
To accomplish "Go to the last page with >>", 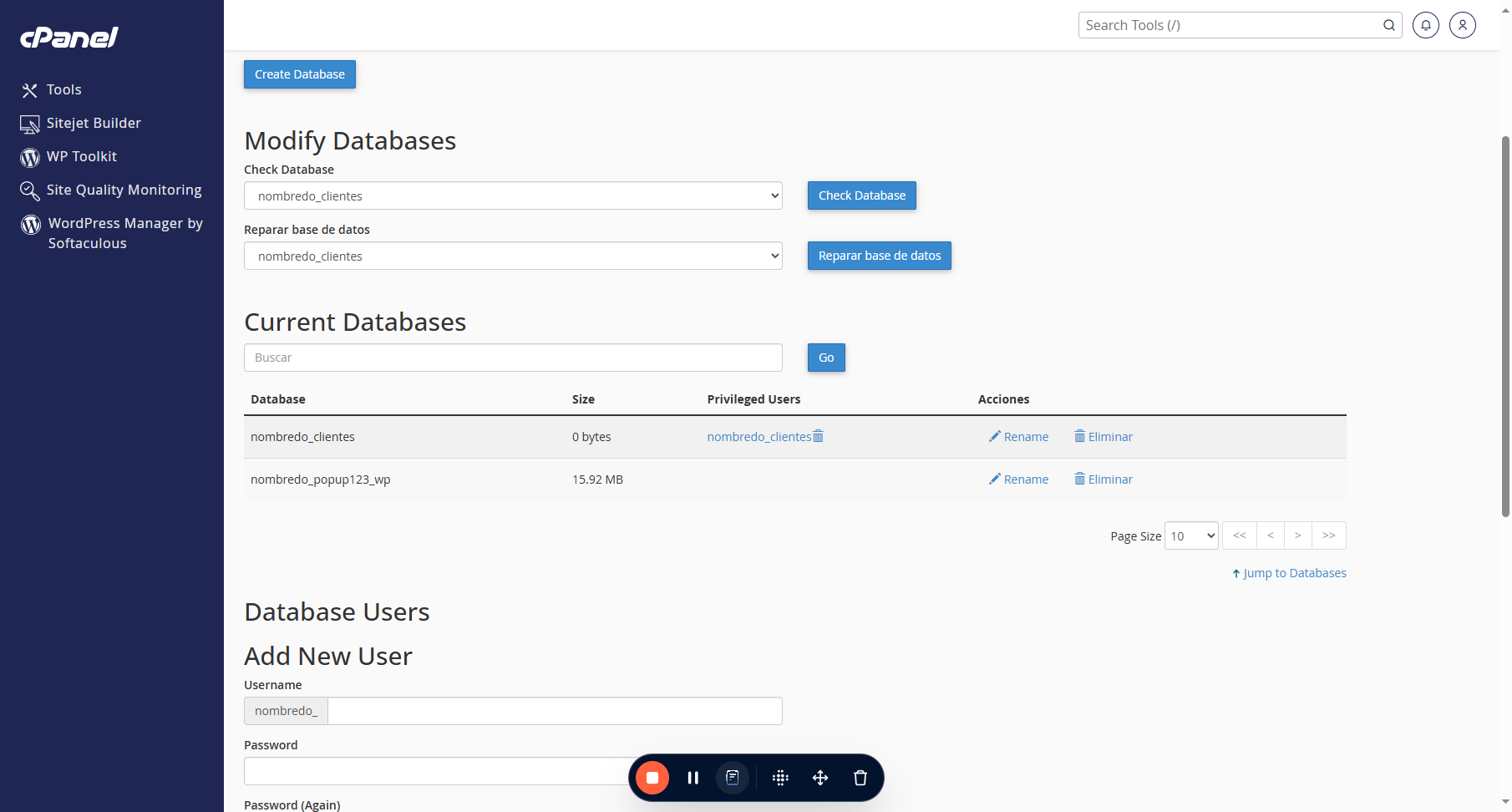I will (x=1328, y=535).
